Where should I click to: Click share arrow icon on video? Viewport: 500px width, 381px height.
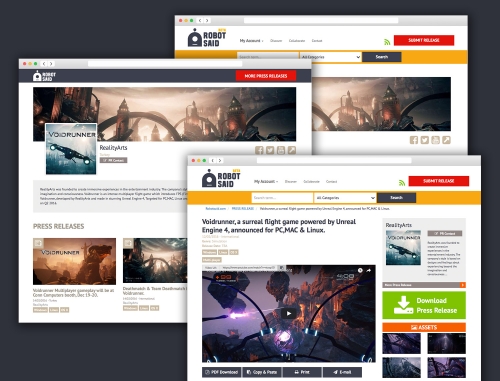pos(369,270)
